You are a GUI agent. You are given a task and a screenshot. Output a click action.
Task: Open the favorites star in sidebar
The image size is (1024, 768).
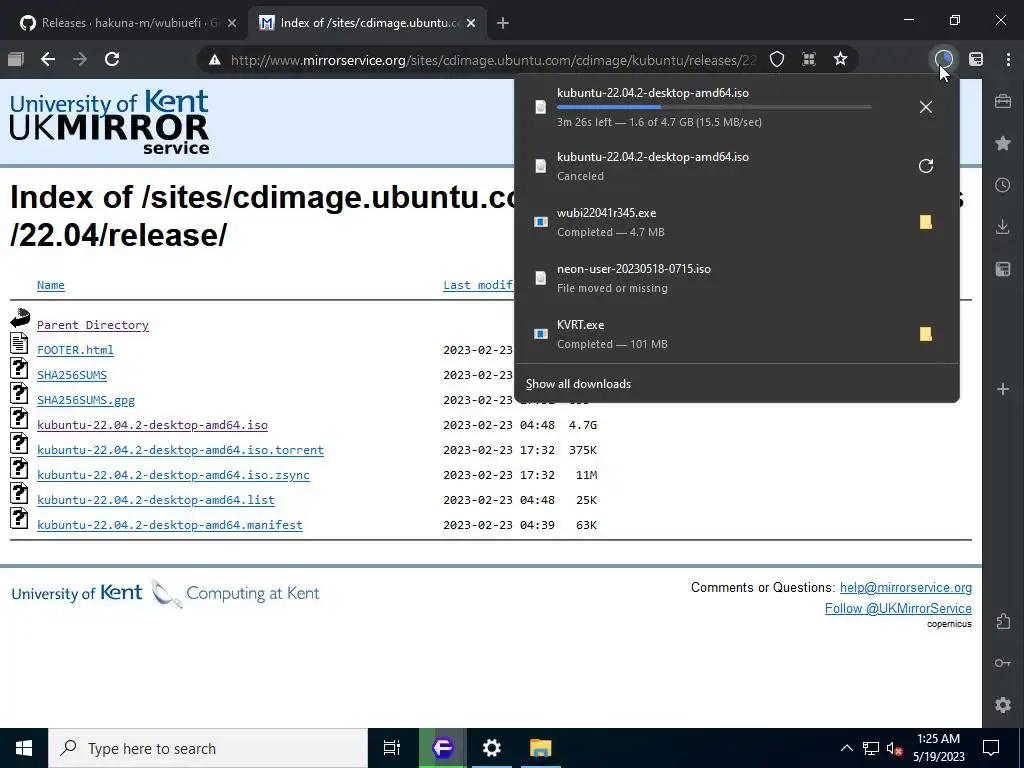coord(1003,143)
